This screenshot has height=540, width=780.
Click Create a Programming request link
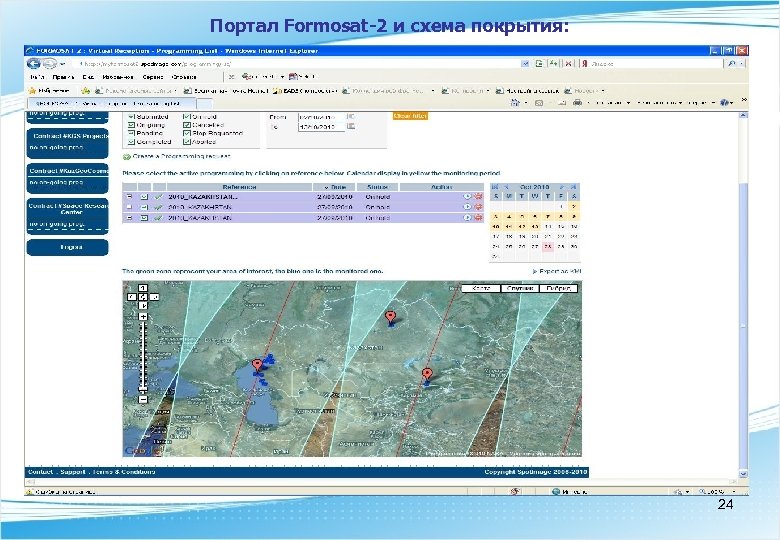tap(182, 156)
